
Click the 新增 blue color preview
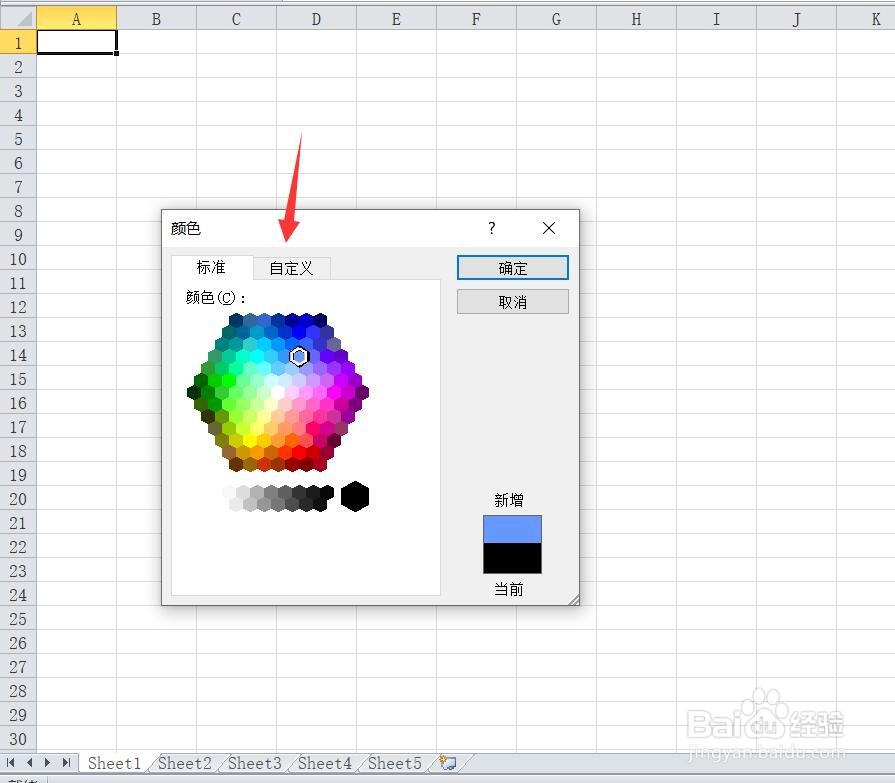(x=511, y=527)
